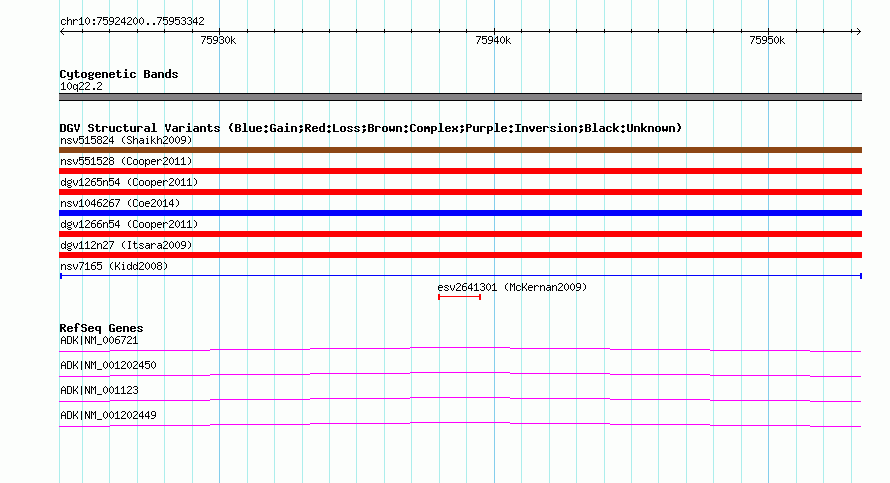890x483 pixels.
Task: Select the red dgv112n27 loss bar
Action: tap(460, 255)
